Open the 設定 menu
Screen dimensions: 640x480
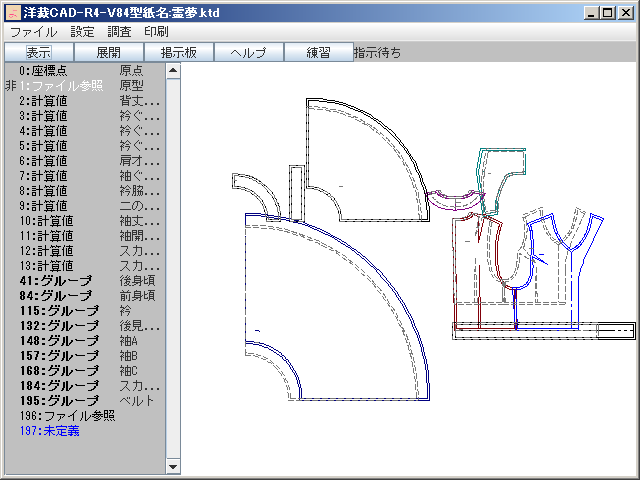pyautogui.click(x=82, y=32)
